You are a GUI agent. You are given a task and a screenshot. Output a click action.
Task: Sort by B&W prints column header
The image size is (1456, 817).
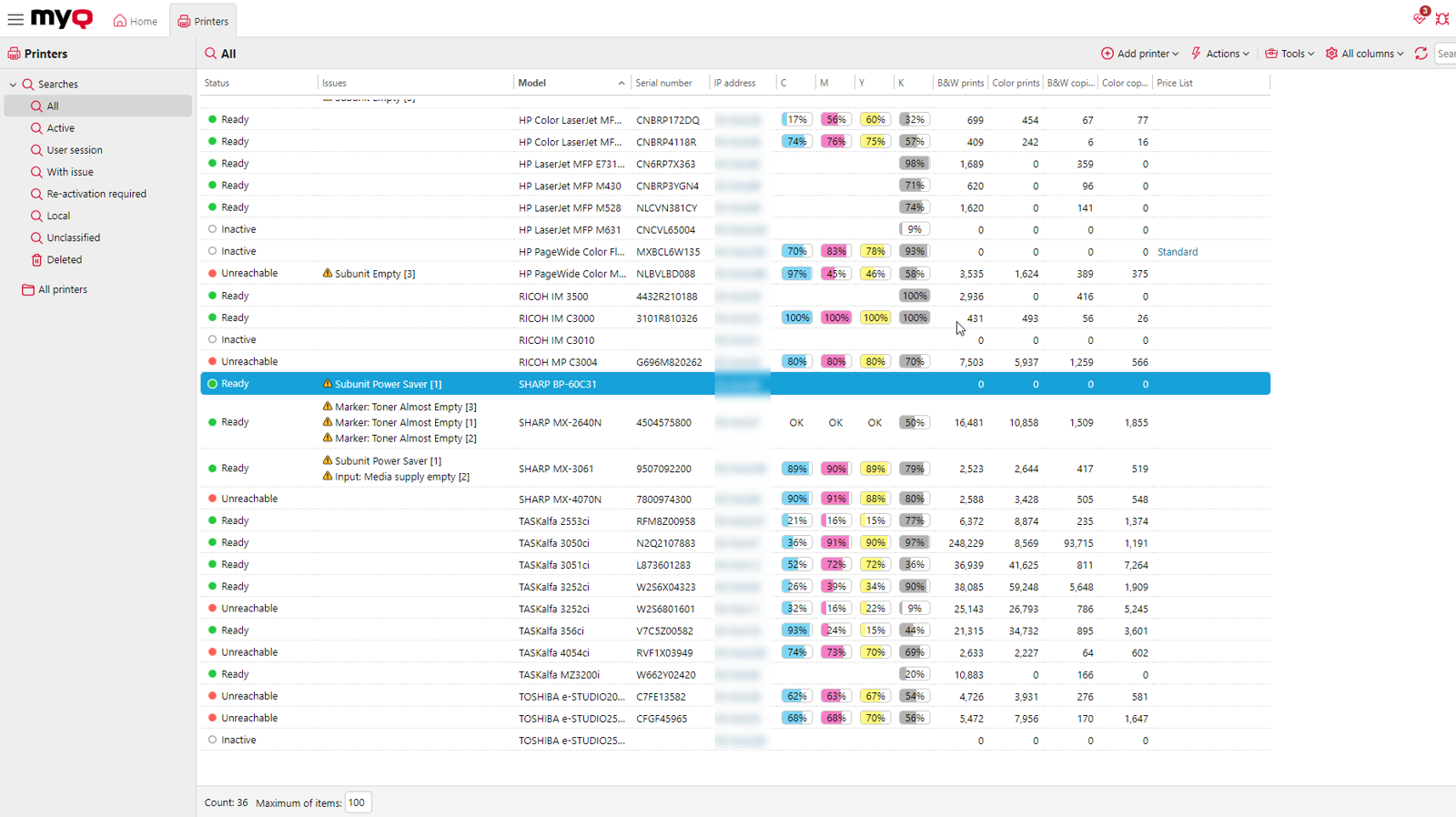pyautogui.click(x=960, y=83)
